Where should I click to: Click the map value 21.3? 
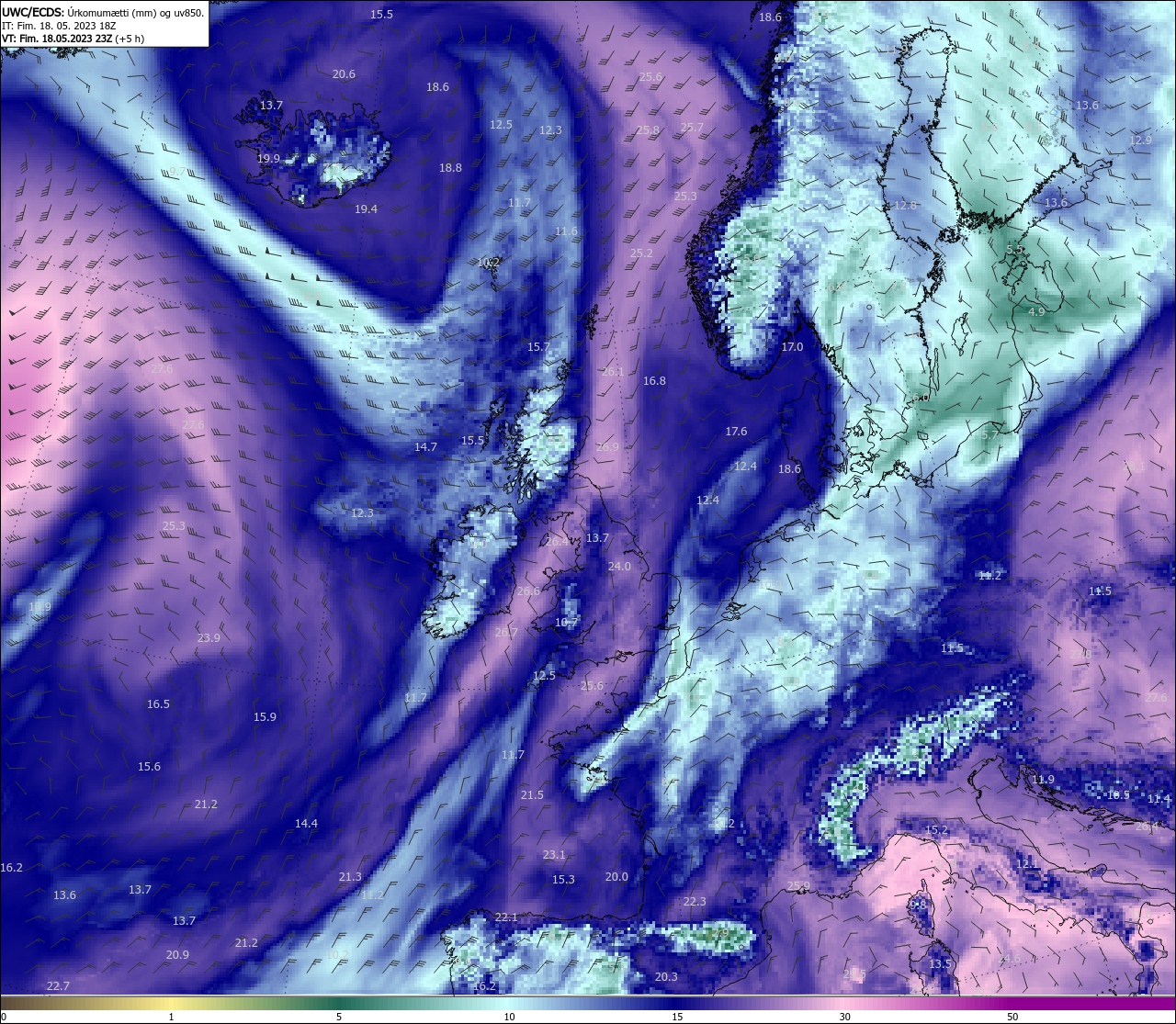(x=350, y=877)
